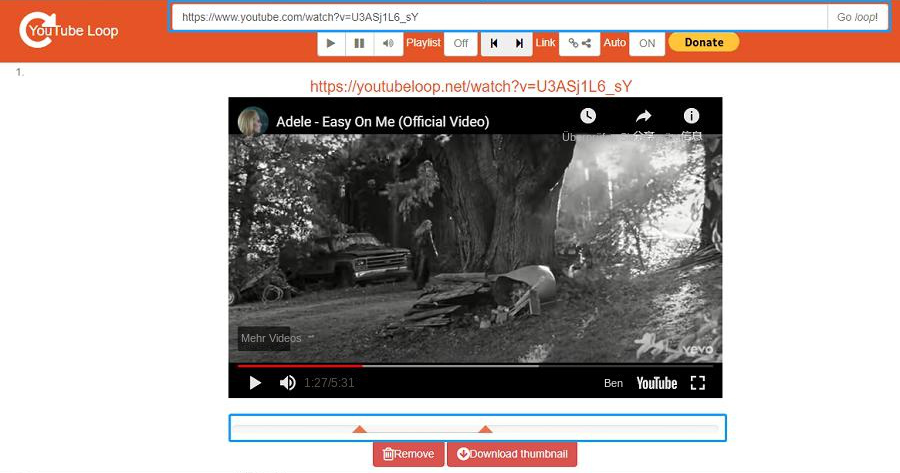Click the toolbar pause button
This screenshot has width=900, height=473.
click(x=359, y=43)
